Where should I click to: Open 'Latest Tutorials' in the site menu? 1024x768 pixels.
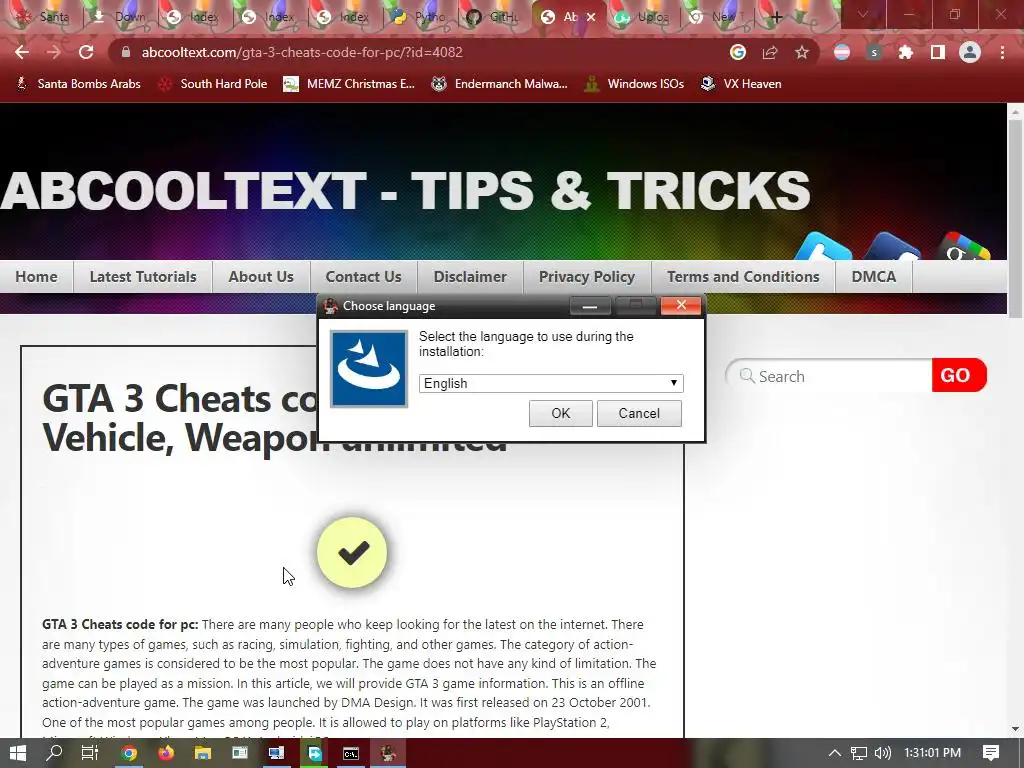143,277
